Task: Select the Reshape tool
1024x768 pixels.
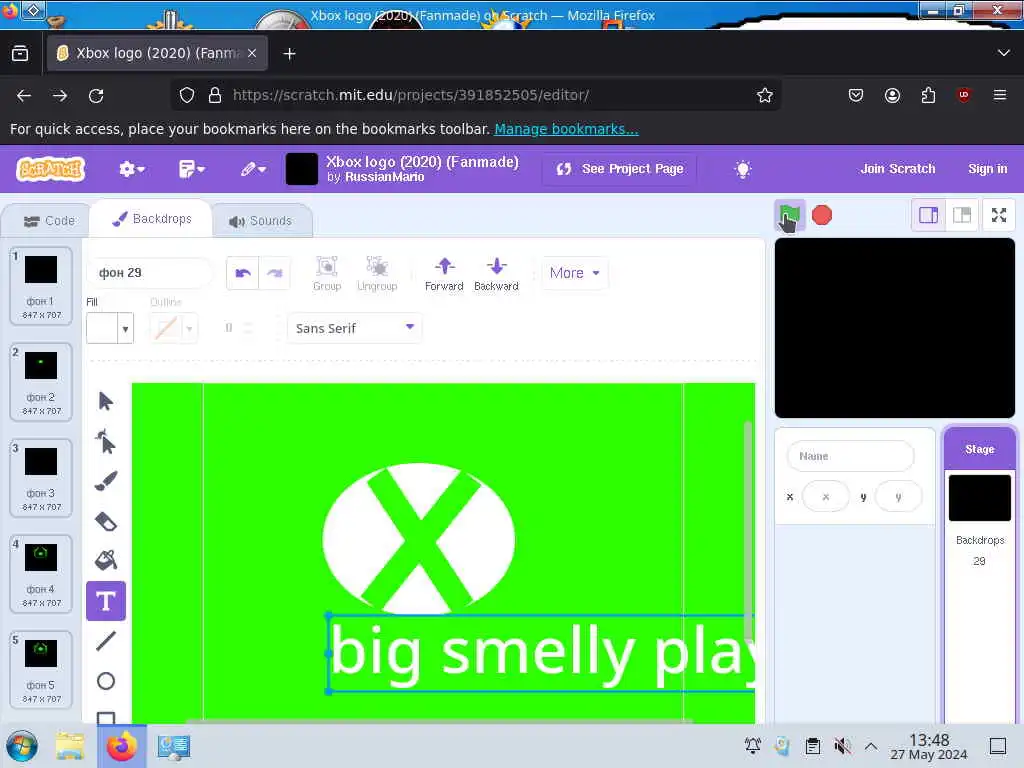Action: (x=106, y=441)
